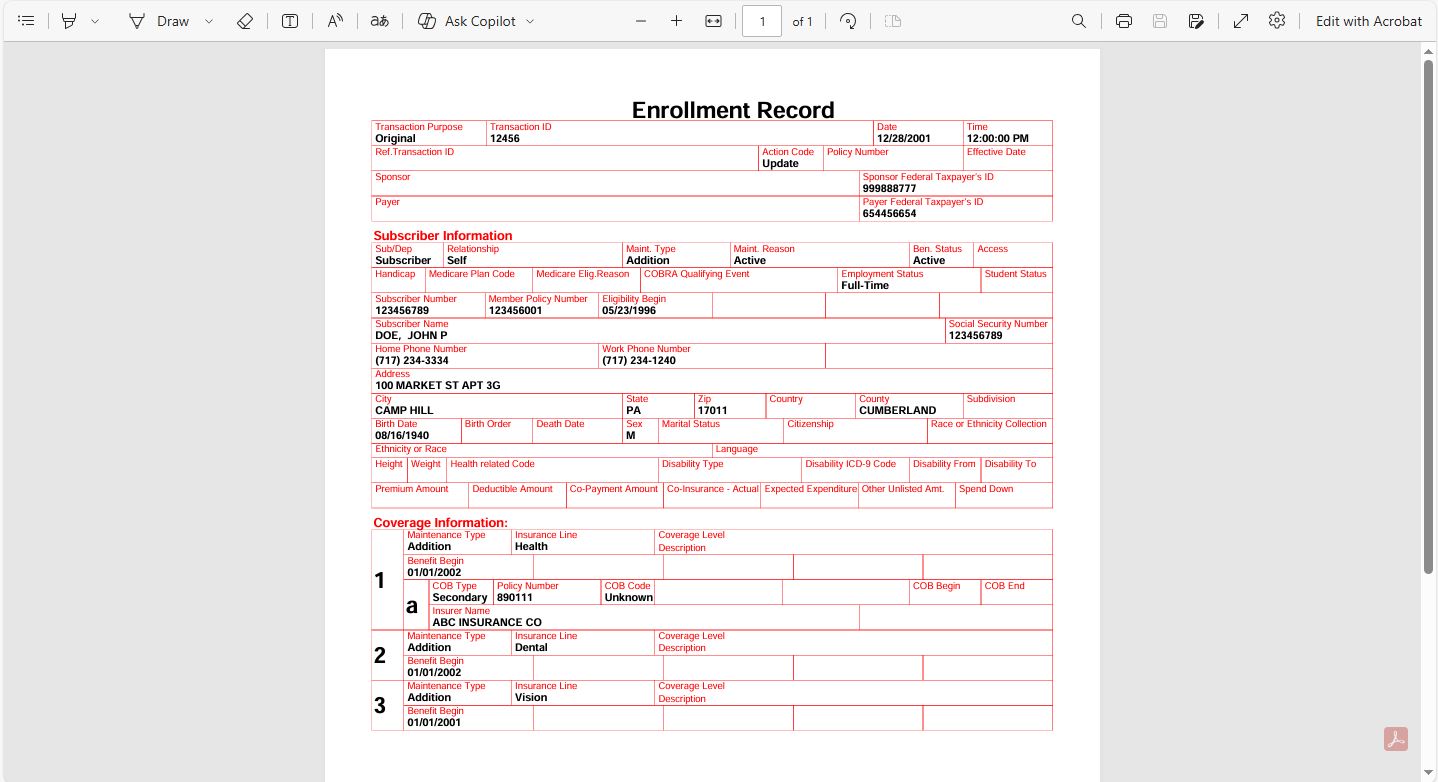Click insurance line Vision
Viewport: 1438px width, 782px height.
[x=531, y=698]
